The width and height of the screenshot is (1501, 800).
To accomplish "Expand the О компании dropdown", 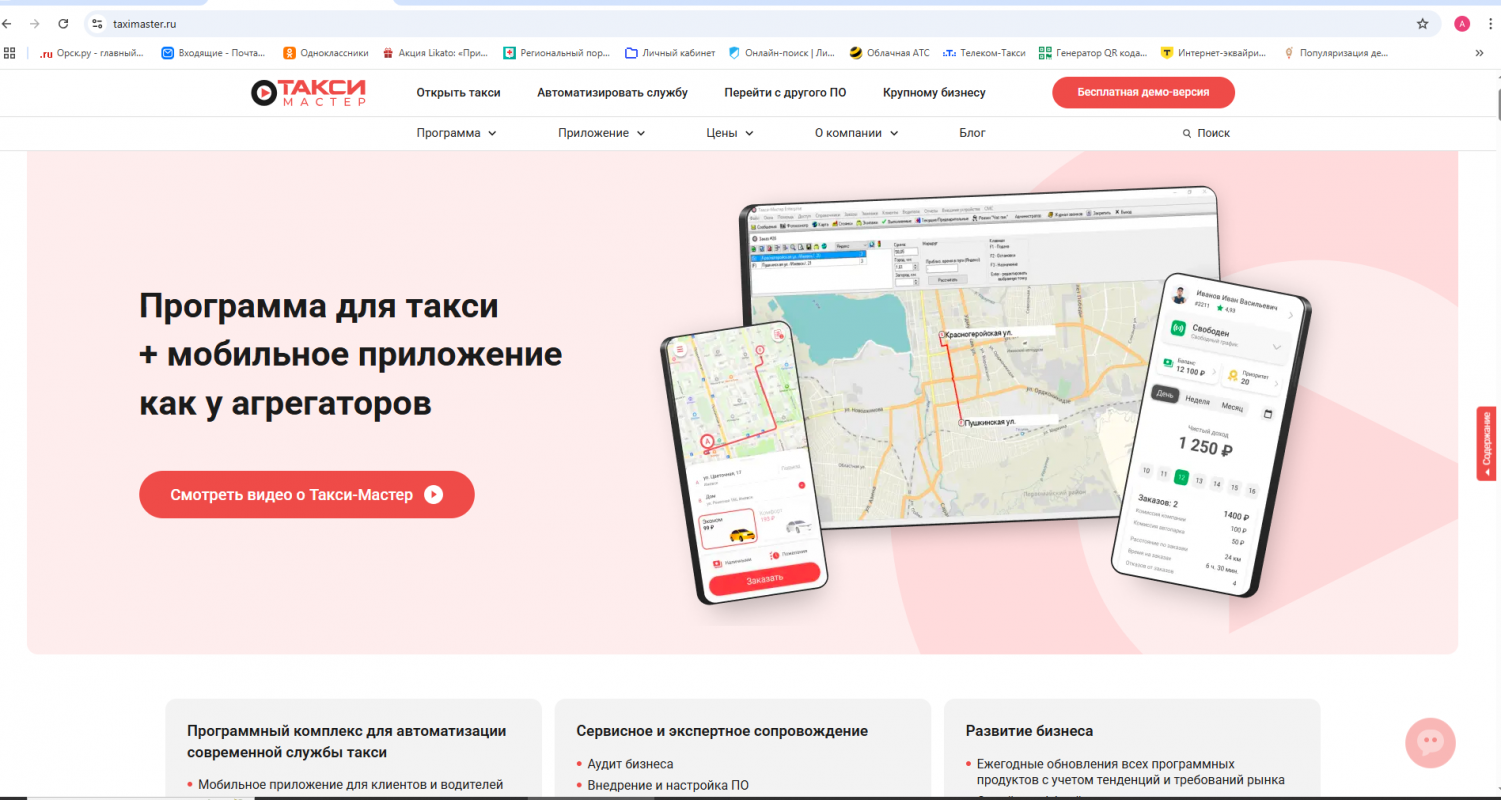I will tap(856, 133).
